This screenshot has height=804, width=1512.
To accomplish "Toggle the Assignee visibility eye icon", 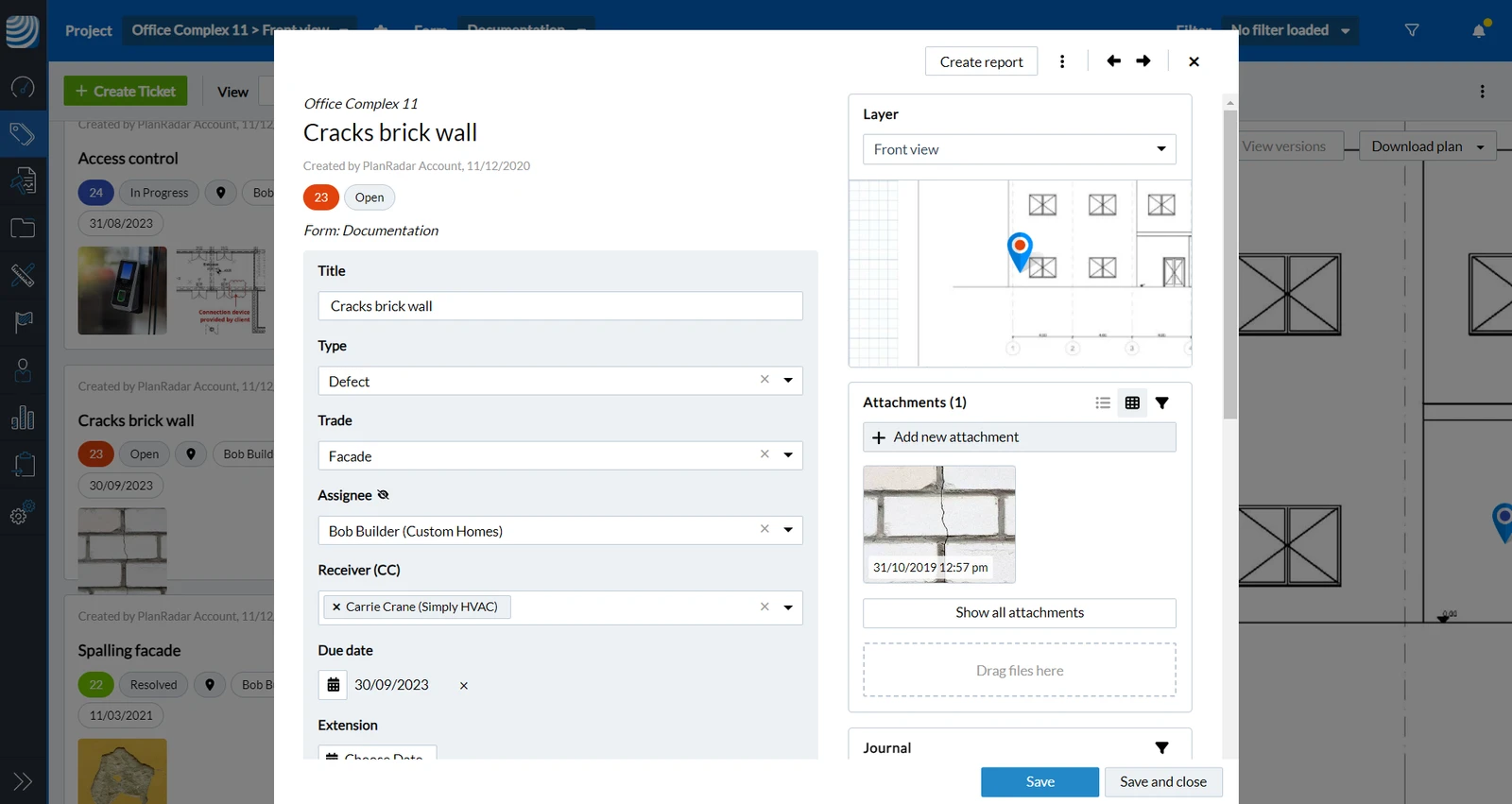I will (383, 495).
